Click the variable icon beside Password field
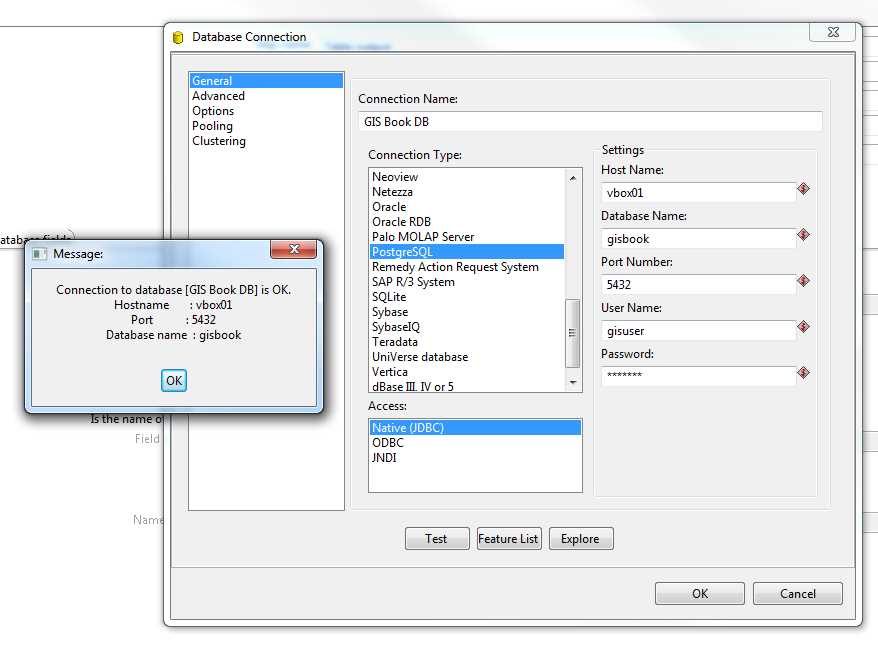 pyautogui.click(x=803, y=372)
